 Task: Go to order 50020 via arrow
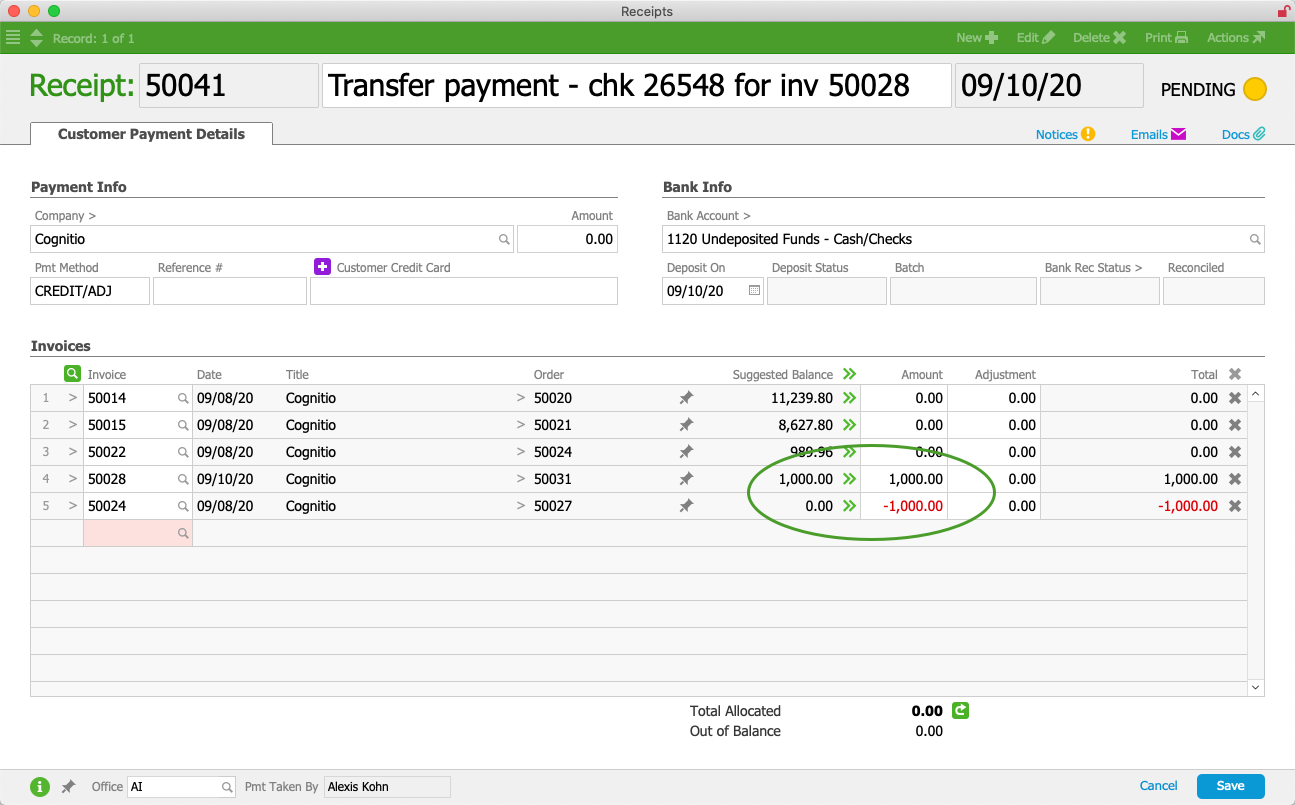(x=520, y=398)
